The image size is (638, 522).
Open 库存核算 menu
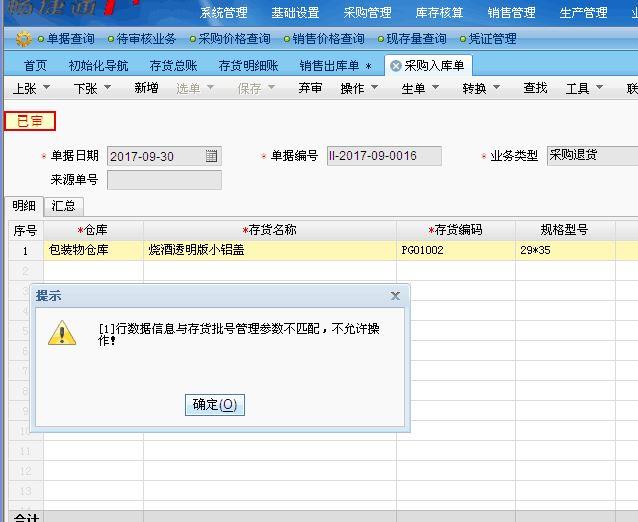point(439,13)
